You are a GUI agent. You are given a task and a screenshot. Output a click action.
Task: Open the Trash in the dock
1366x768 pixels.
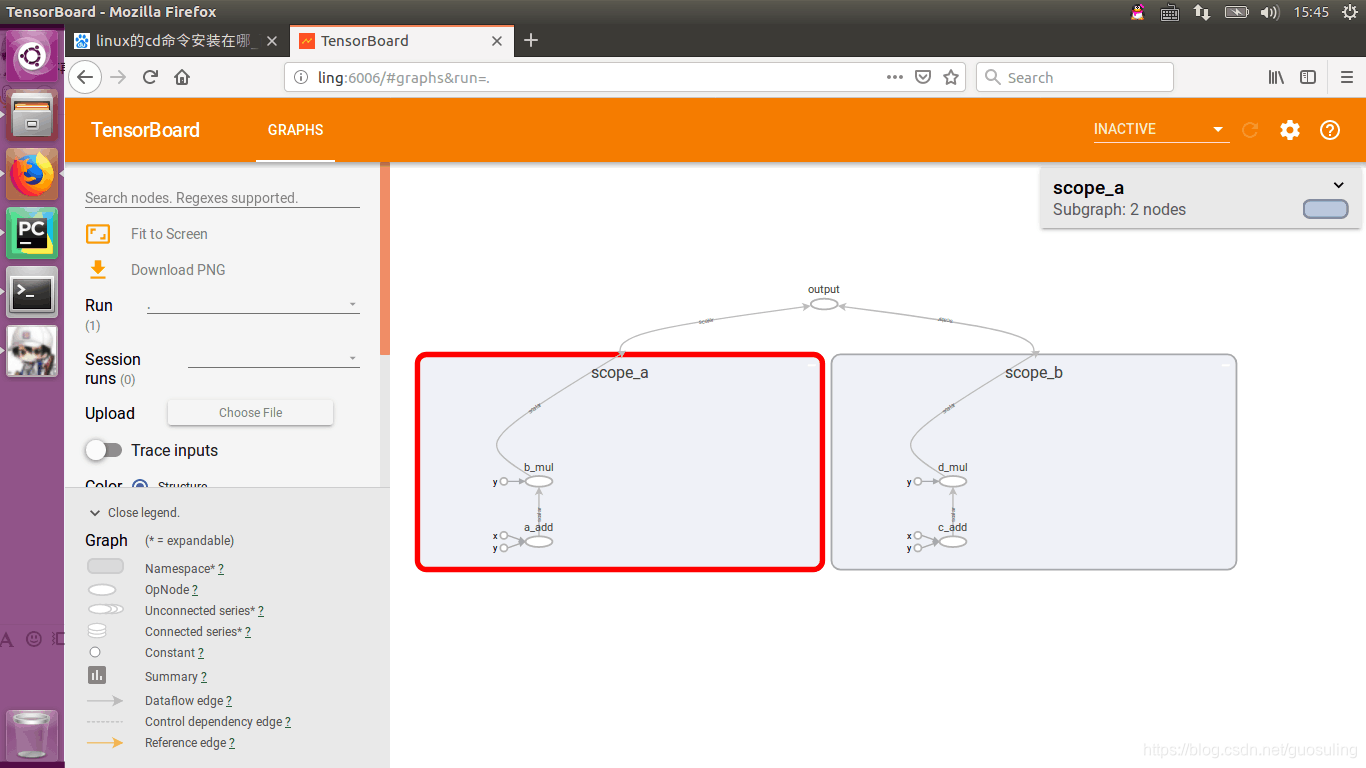coord(32,735)
